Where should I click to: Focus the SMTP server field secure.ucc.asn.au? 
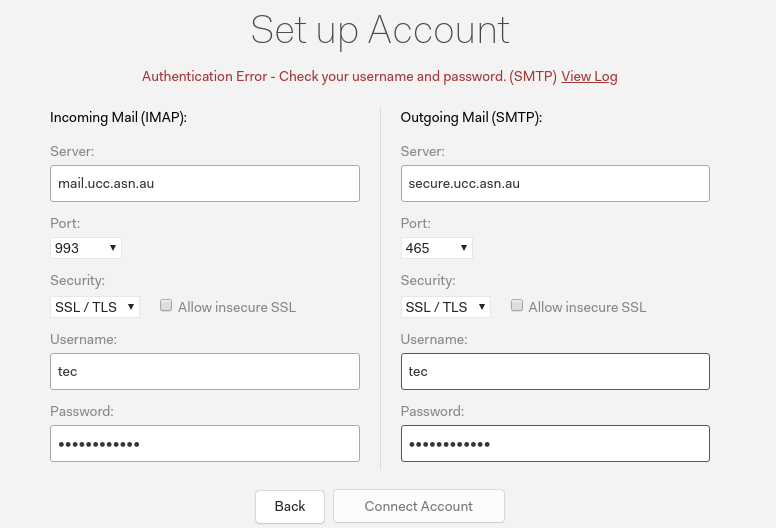coord(555,184)
